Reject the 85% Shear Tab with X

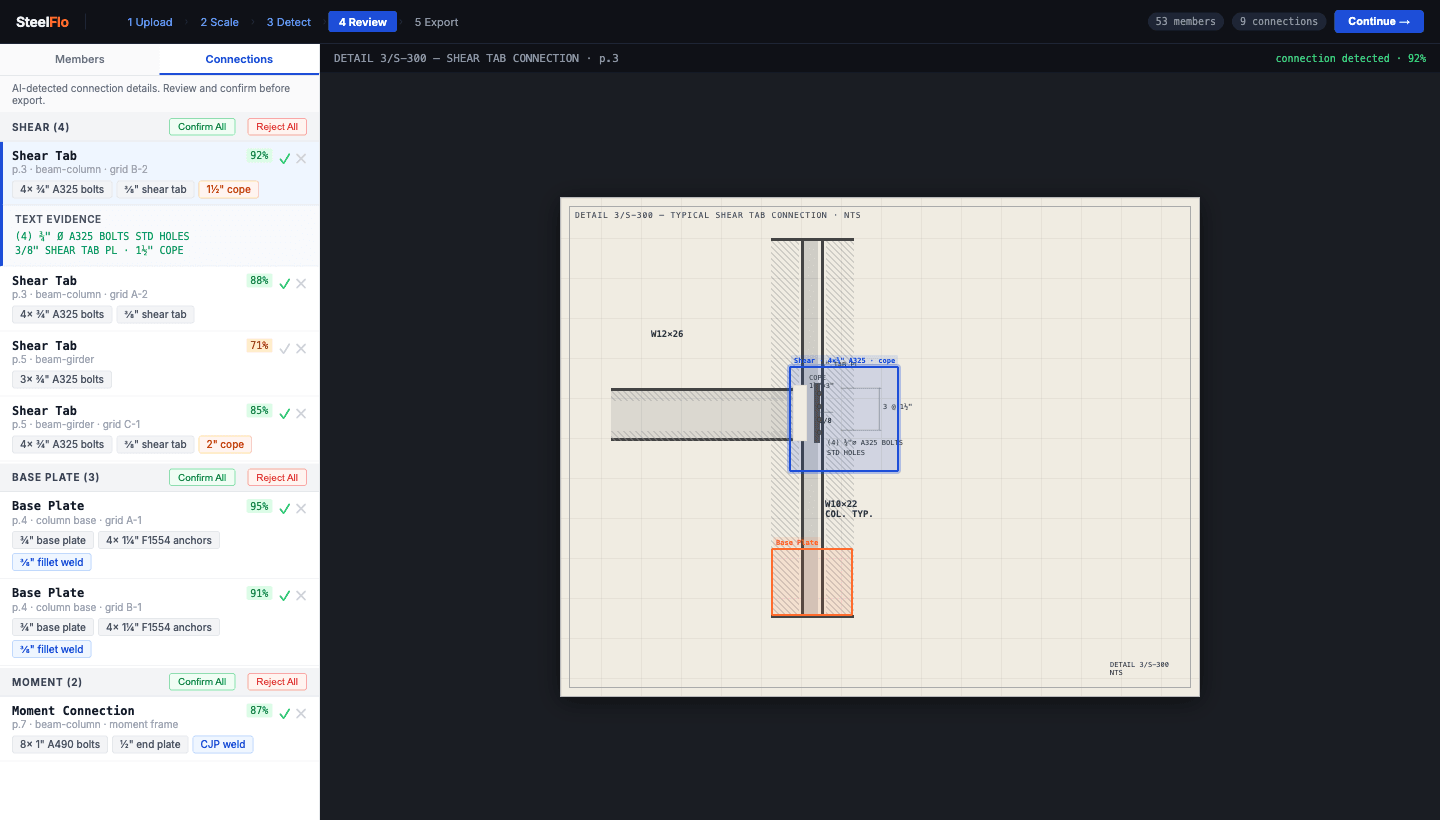pyautogui.click(x=301, y=413)
